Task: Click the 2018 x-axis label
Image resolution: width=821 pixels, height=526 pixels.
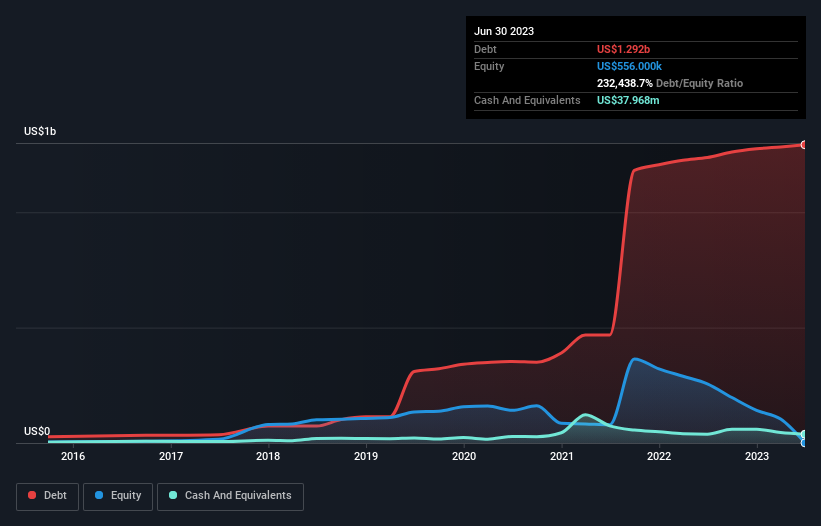Action: click(x=268, y=456)
